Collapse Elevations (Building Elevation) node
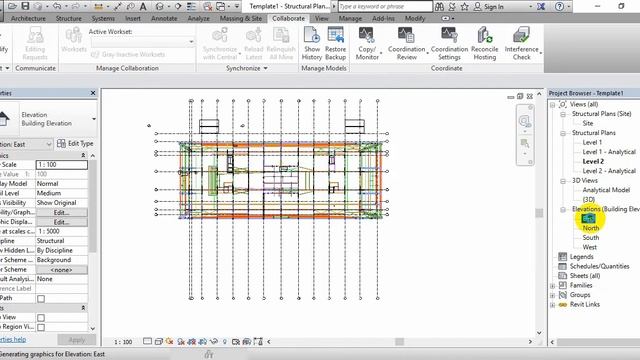This screenshot has height=360, width=640. point(563,209)
